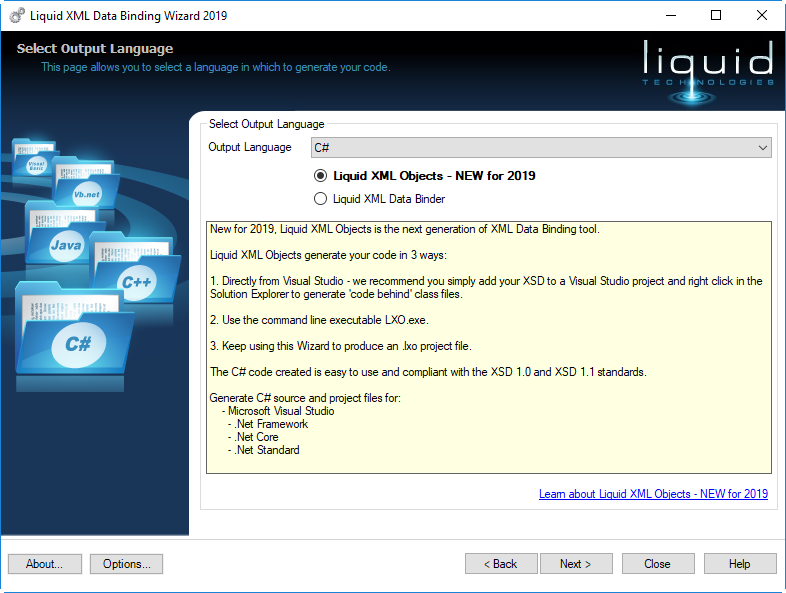Close window using title bar X
Image resolution: width=786 pixels, height=593 pixels.
pos(762,16)
